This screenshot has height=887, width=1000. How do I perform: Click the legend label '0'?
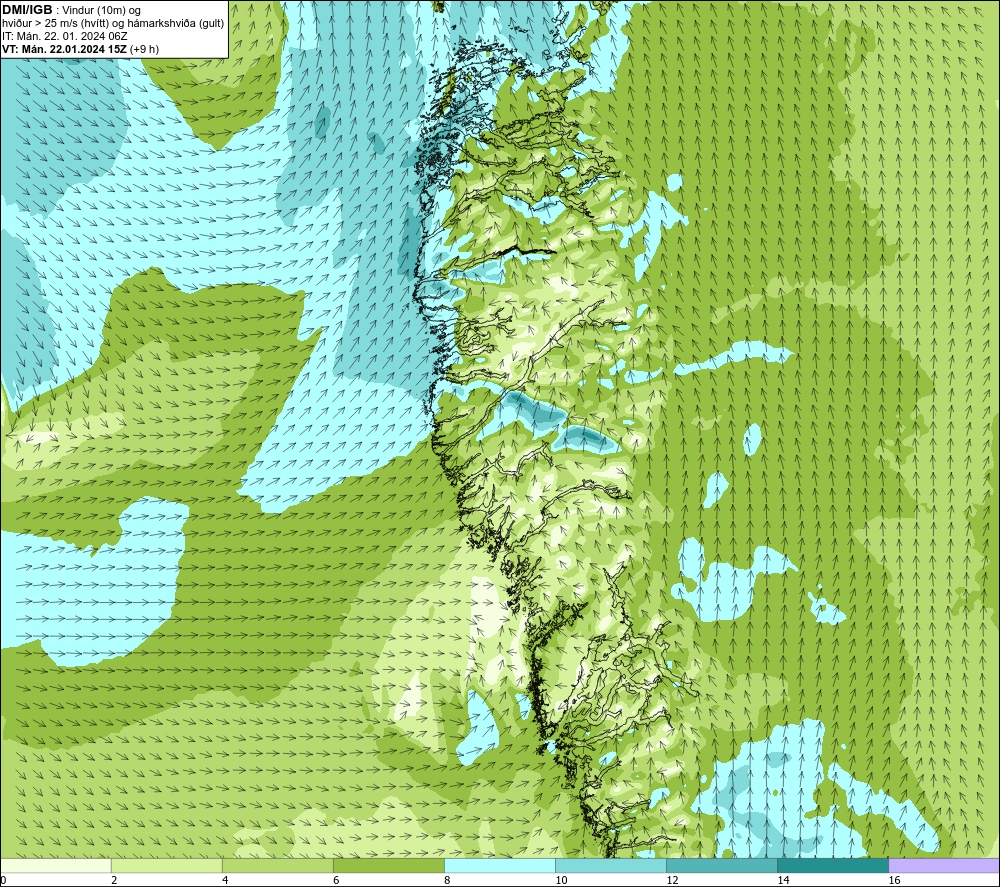click(x=3, y=881)
